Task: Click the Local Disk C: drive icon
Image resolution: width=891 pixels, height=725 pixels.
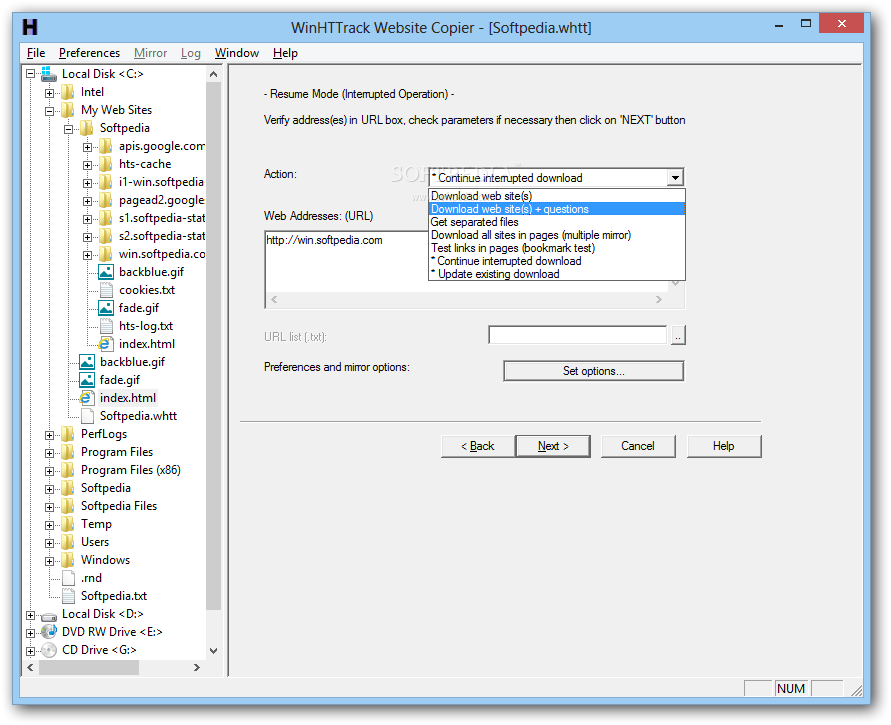Action: 49,74
